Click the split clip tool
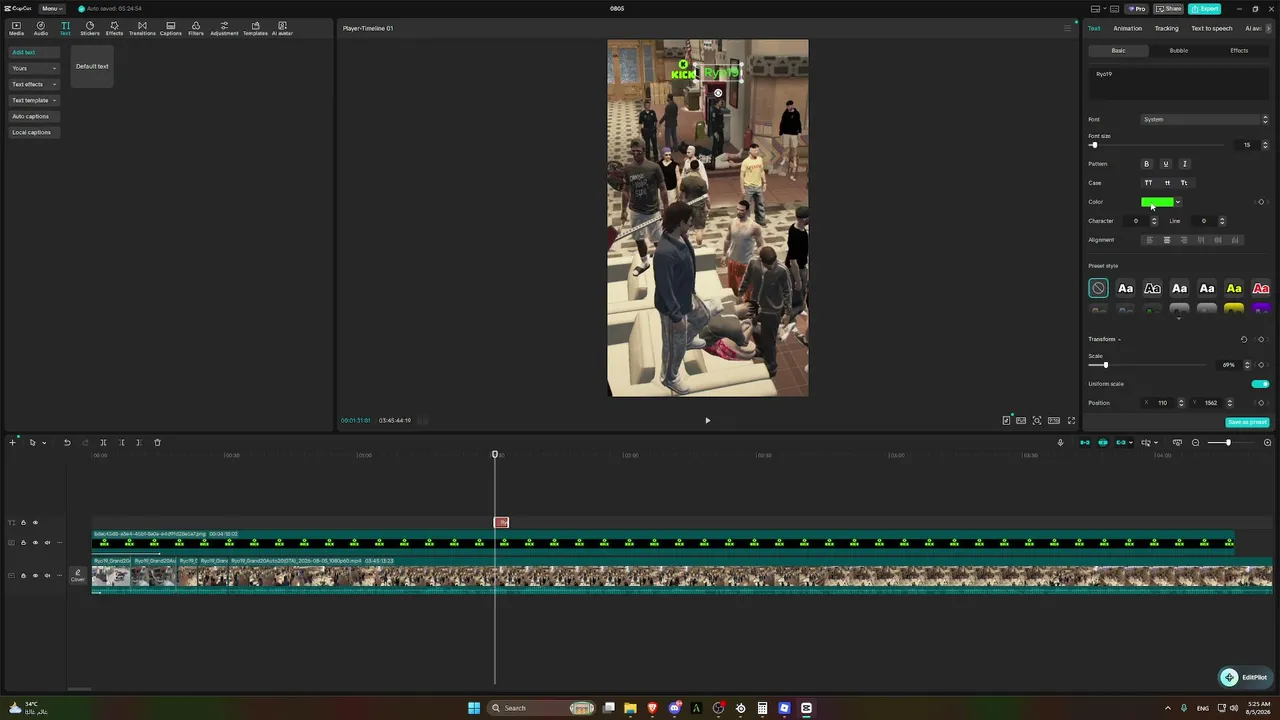Image resolution: width=1280 pixels, height=720 pixels. (103, 443)
